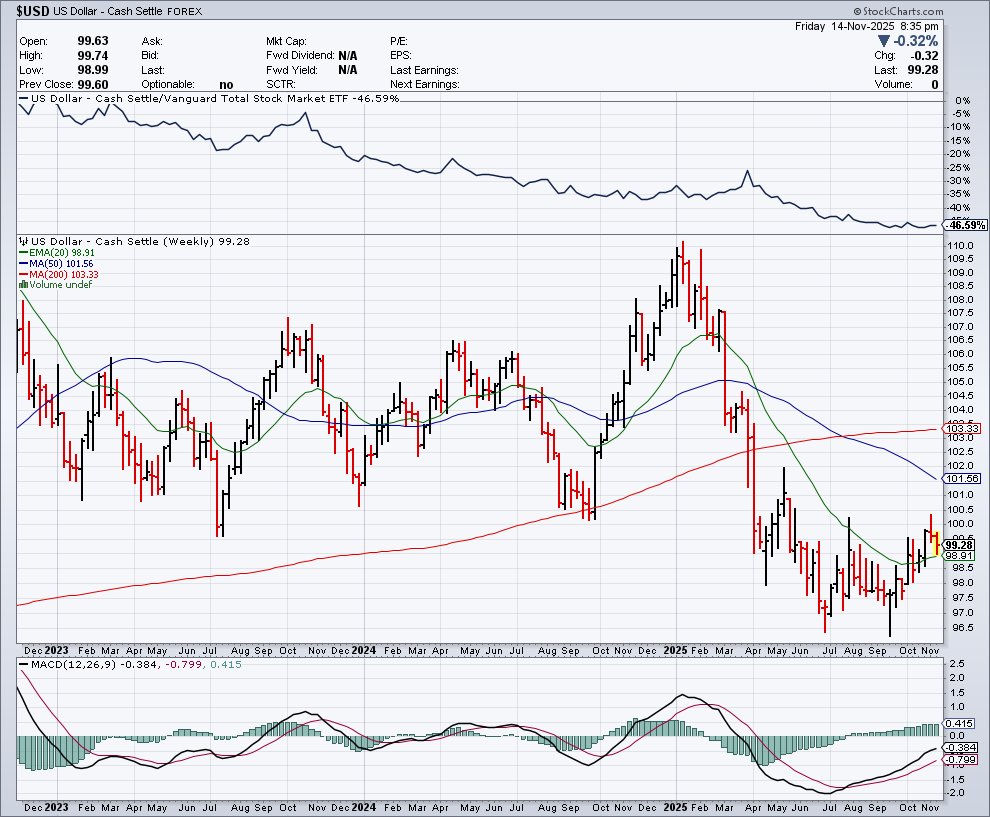This screenshot has height=817, width=990.
Task: Click the relative-strength legend line marker in top panel
Action: pos(22,98)
